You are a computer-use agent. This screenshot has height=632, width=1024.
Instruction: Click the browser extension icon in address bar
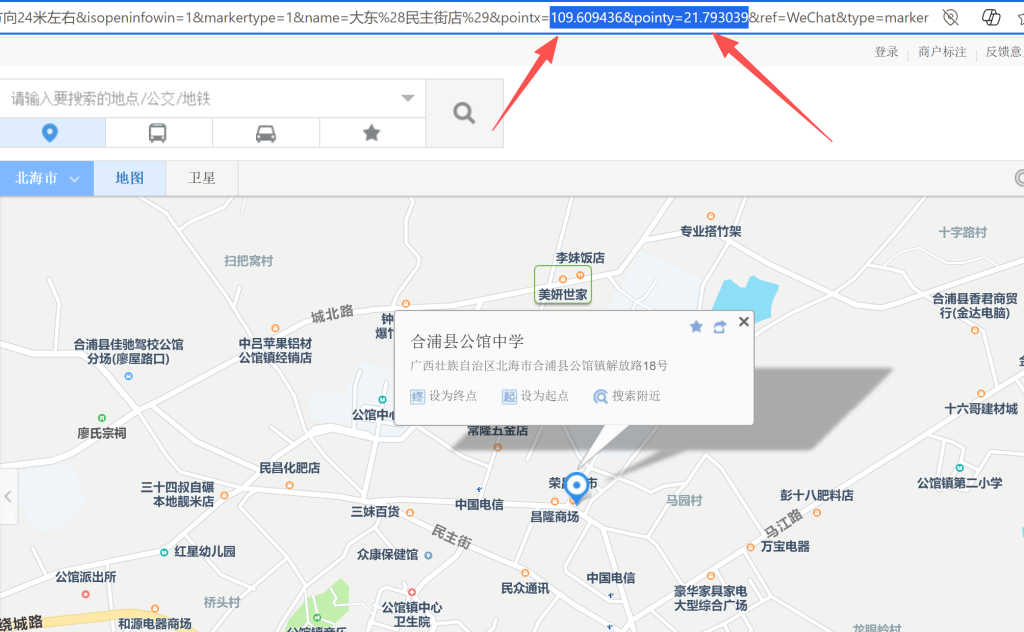click(x=991, y=18)
